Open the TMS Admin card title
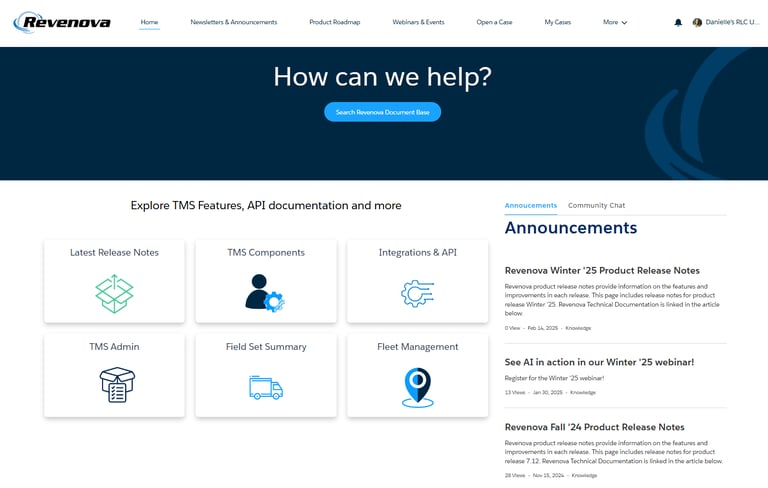 [x=114, y=347]
